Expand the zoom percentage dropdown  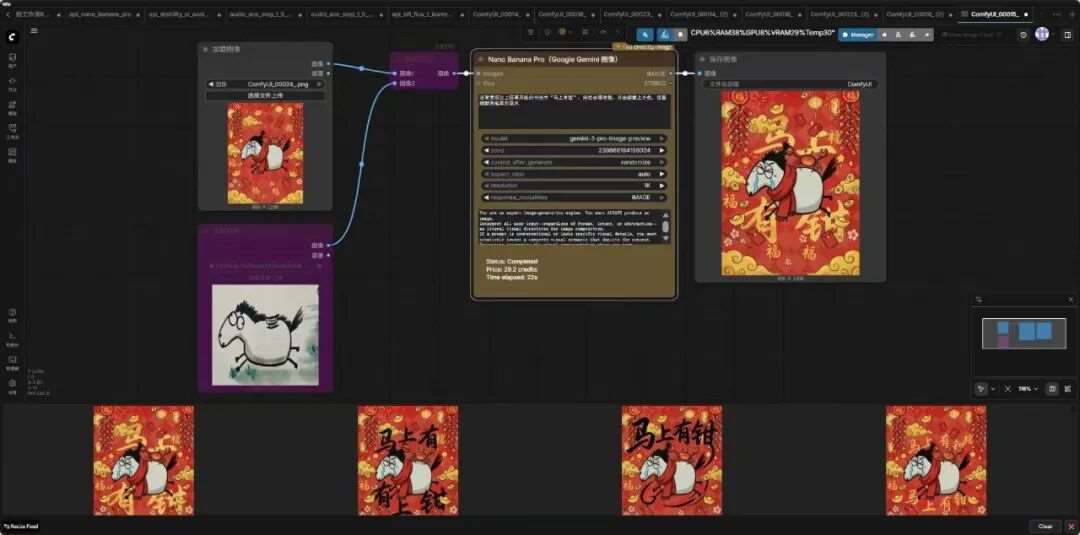[x=1027, y=389]
